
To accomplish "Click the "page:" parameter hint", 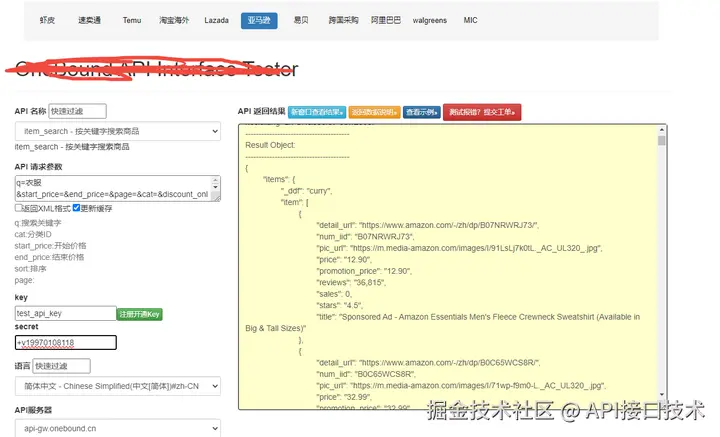I will click(x=24, y=280).
